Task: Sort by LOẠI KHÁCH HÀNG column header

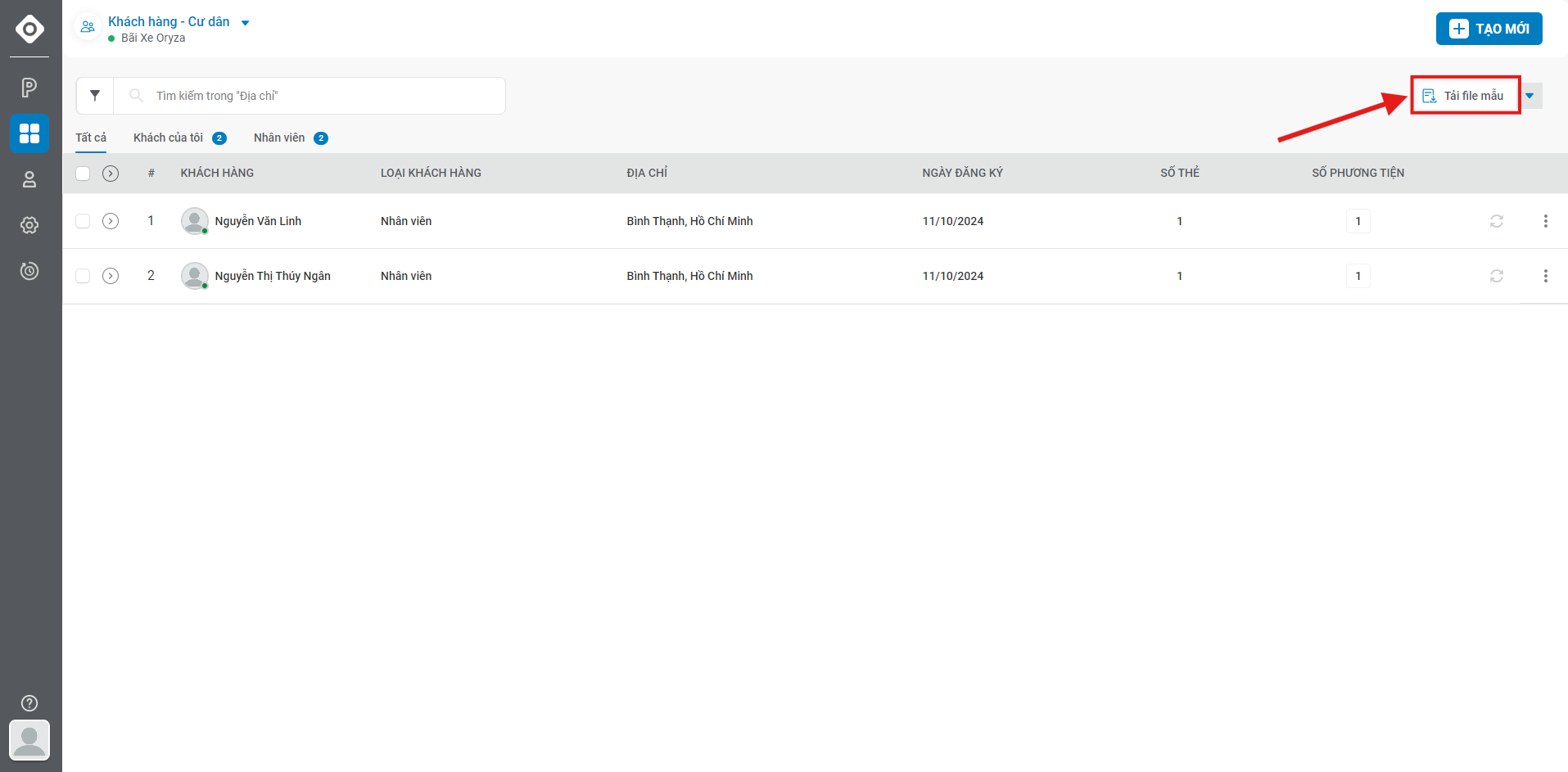Action: pos(431,173)
